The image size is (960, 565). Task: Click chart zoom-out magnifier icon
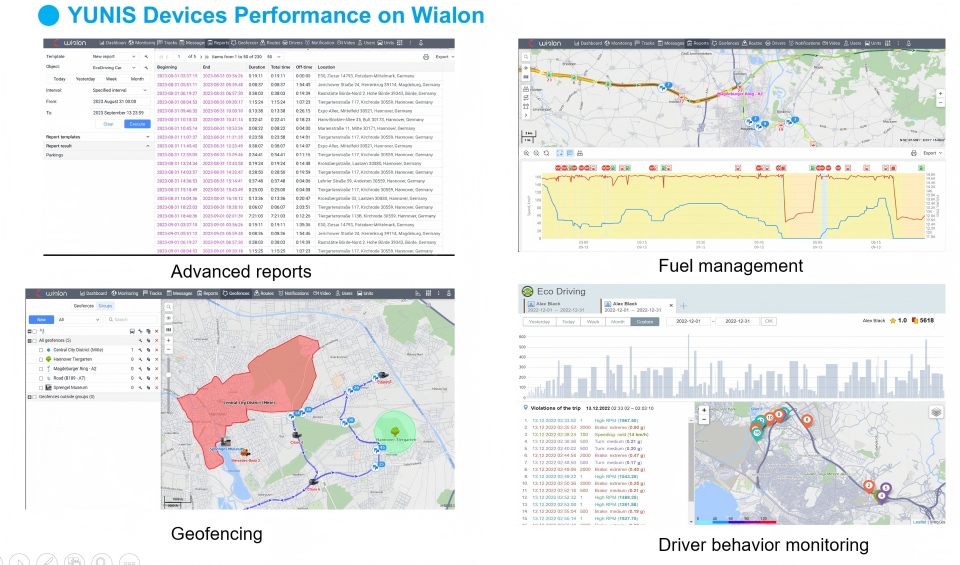[536, 153]
